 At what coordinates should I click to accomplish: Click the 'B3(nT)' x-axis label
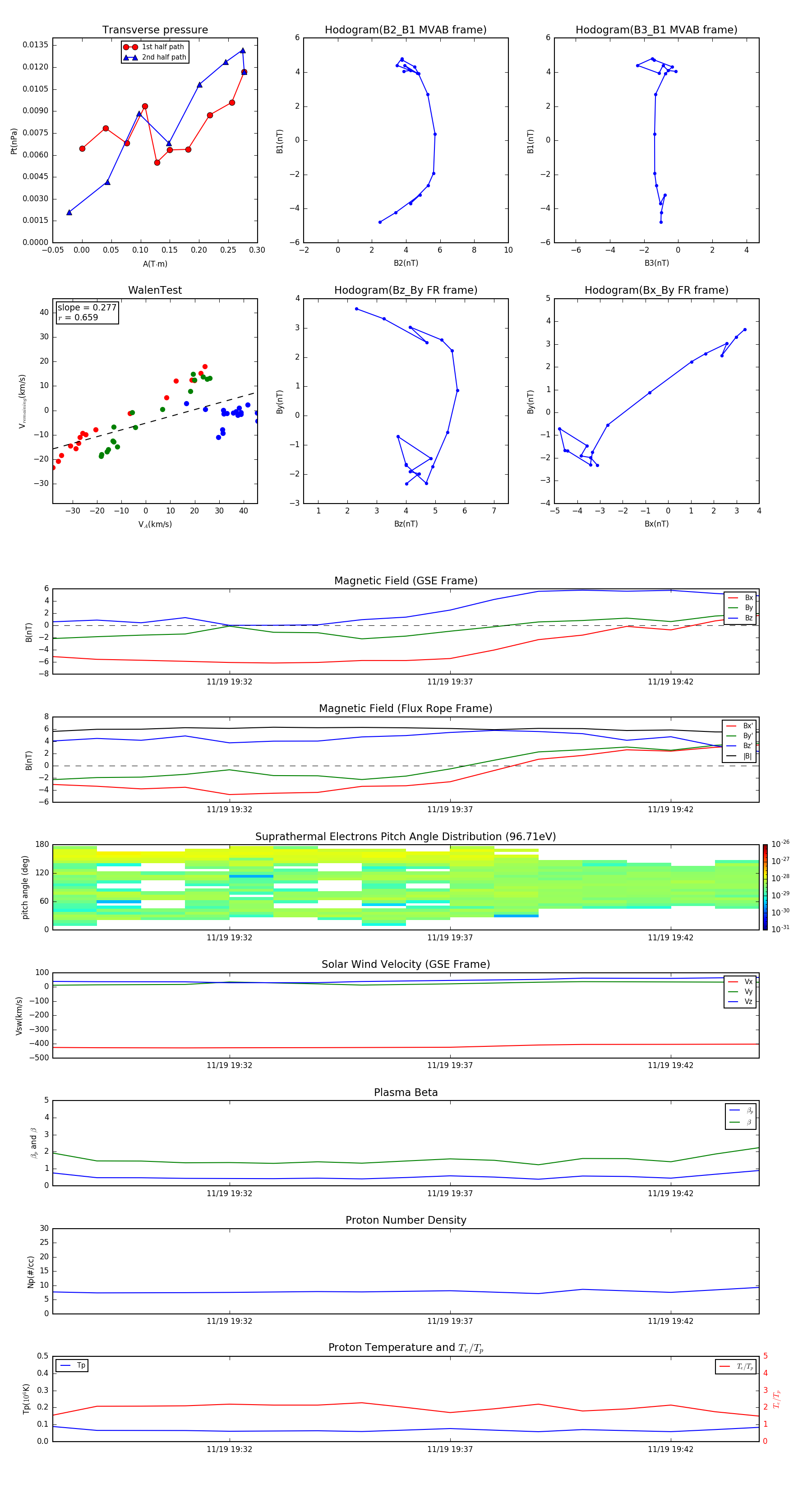(656, 263)
